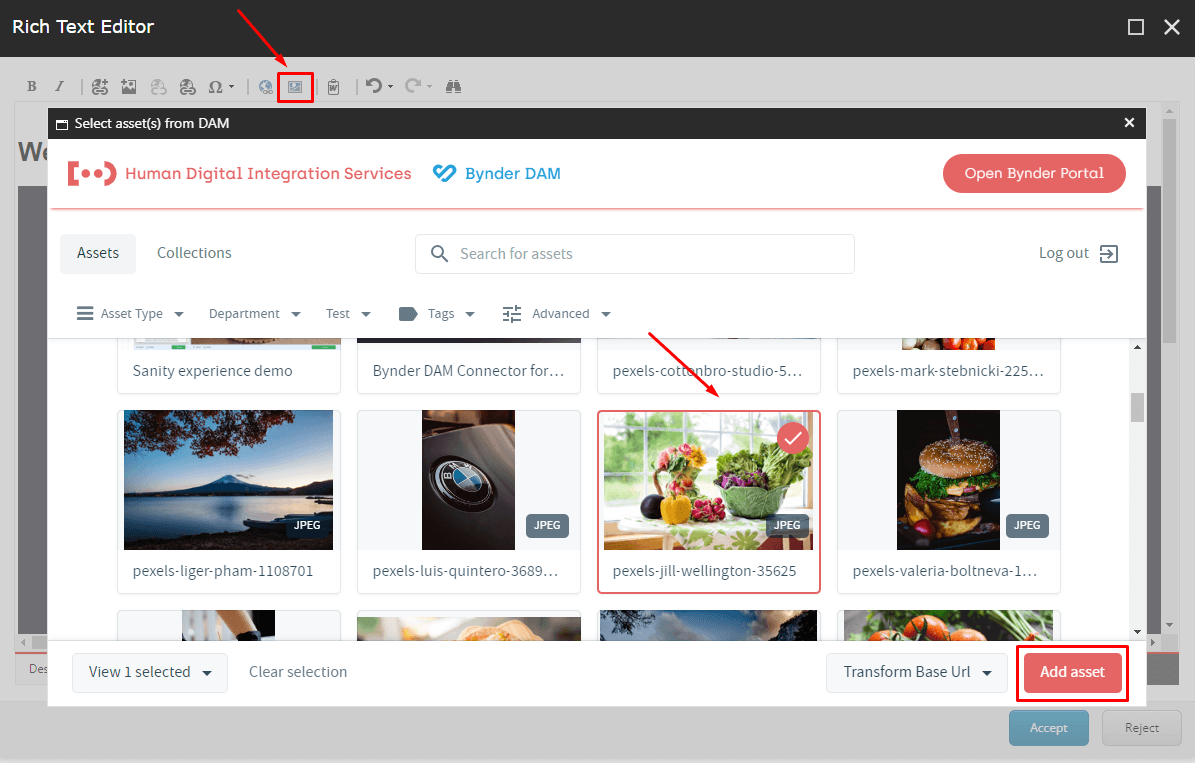
Task: Switch to the Collections tab
Action: pos(194,253)
